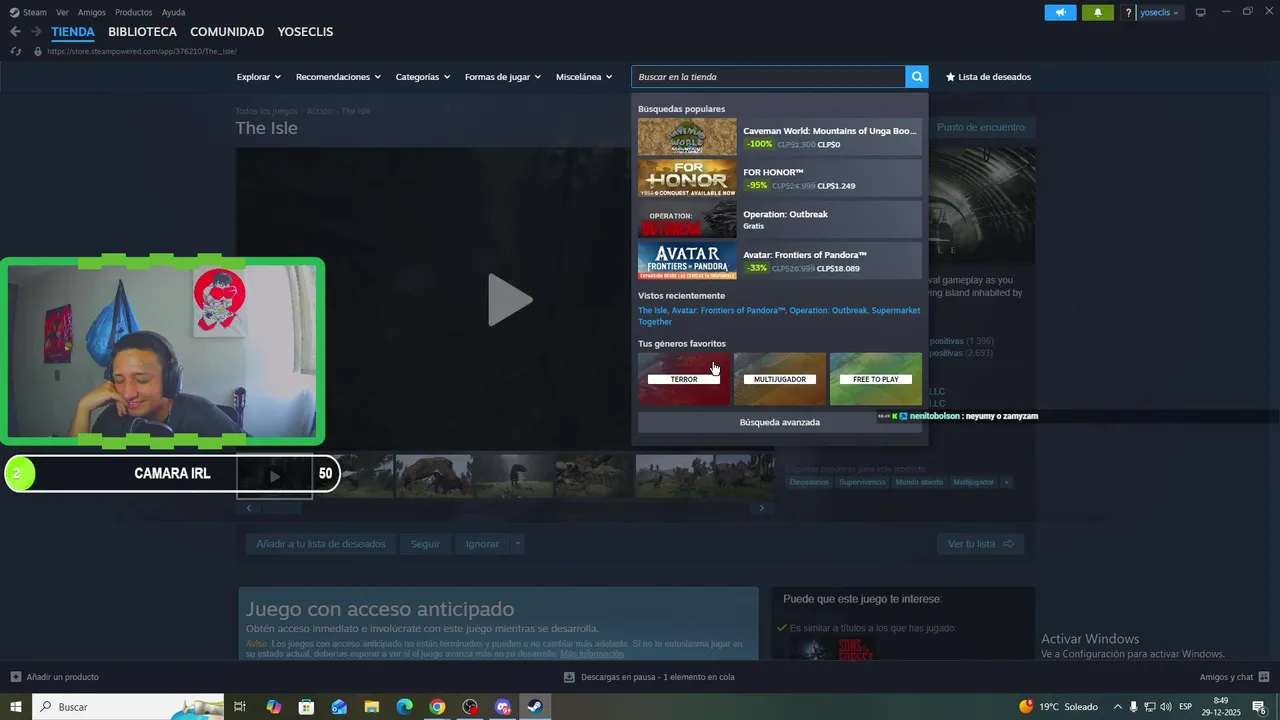Launch Microsoft Edge from taskbar
This screenshot has width=1280, height=720.
point(404,707)
